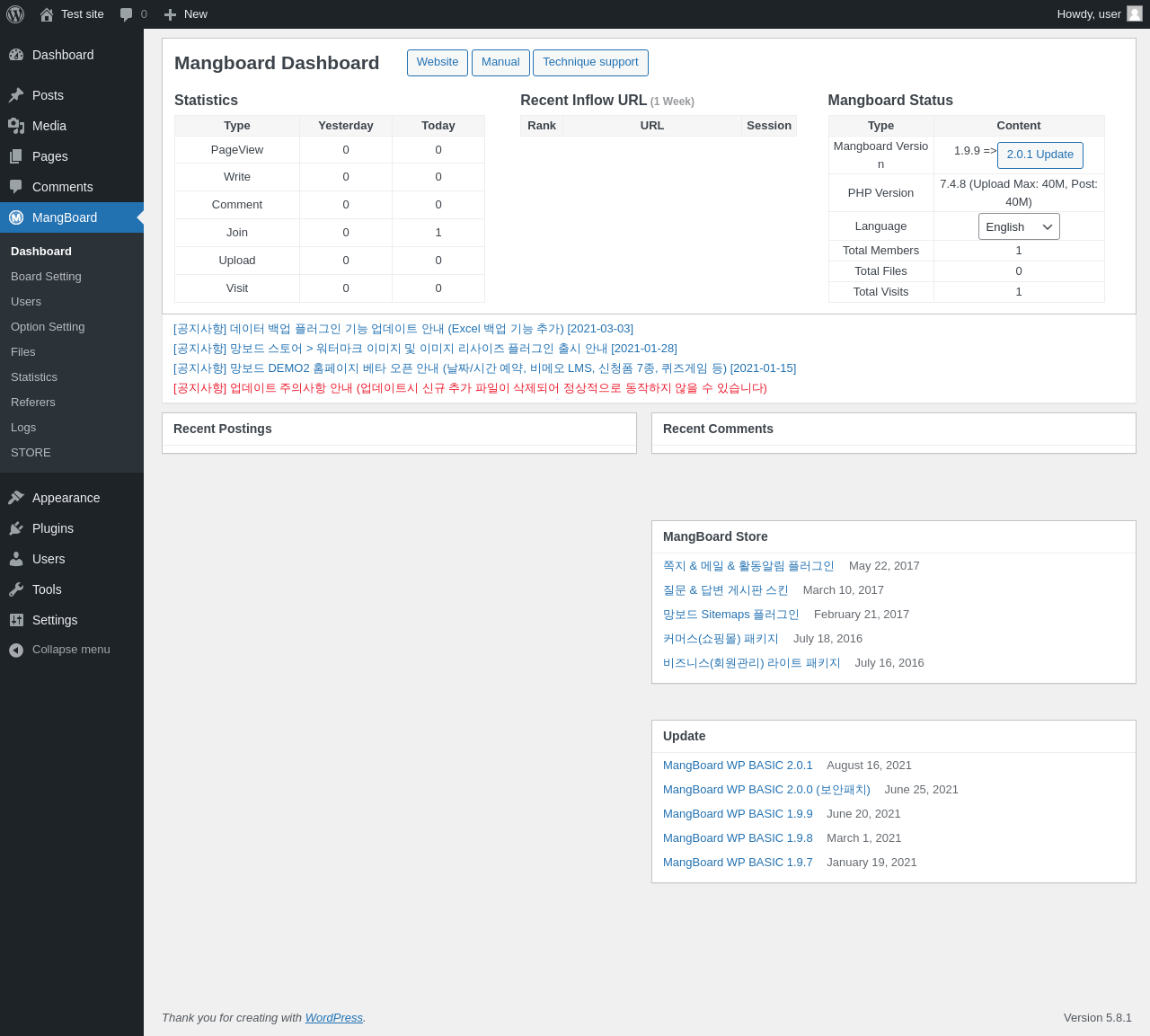Open Board Setting submenu item
1150x1036 pixels.
click(x=46, y=277)
